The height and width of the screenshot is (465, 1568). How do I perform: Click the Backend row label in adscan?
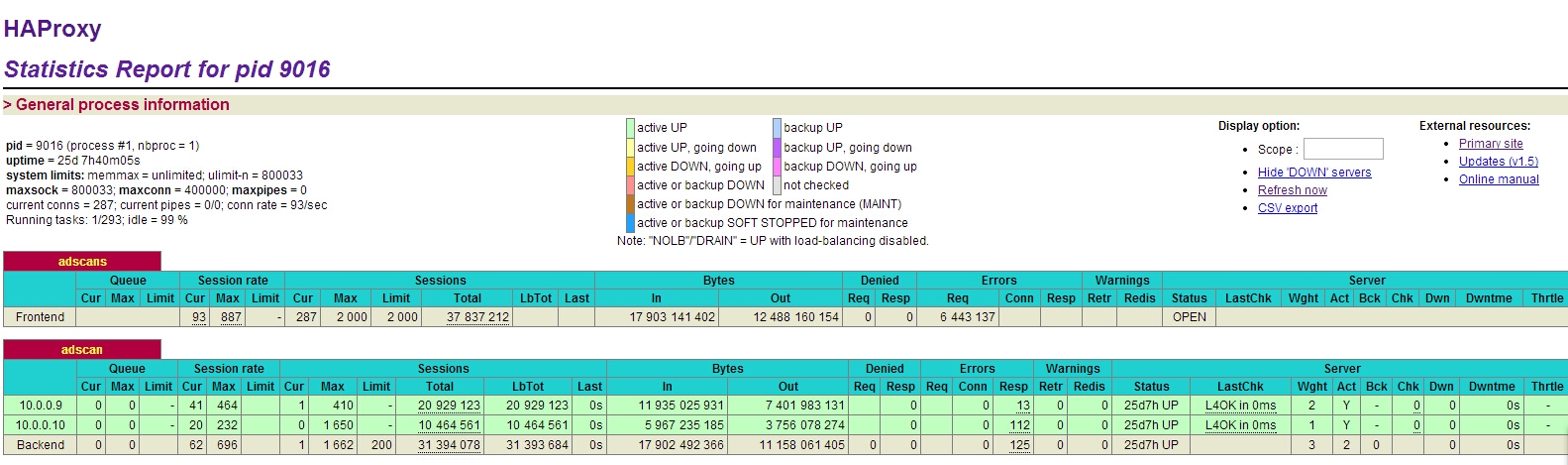point(41,445)
